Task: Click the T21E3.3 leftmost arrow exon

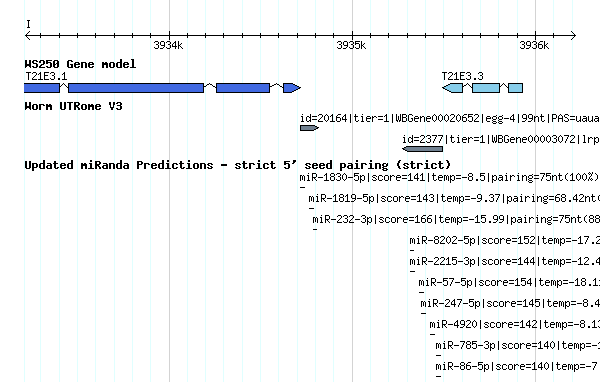Action: tap(452, 88)
